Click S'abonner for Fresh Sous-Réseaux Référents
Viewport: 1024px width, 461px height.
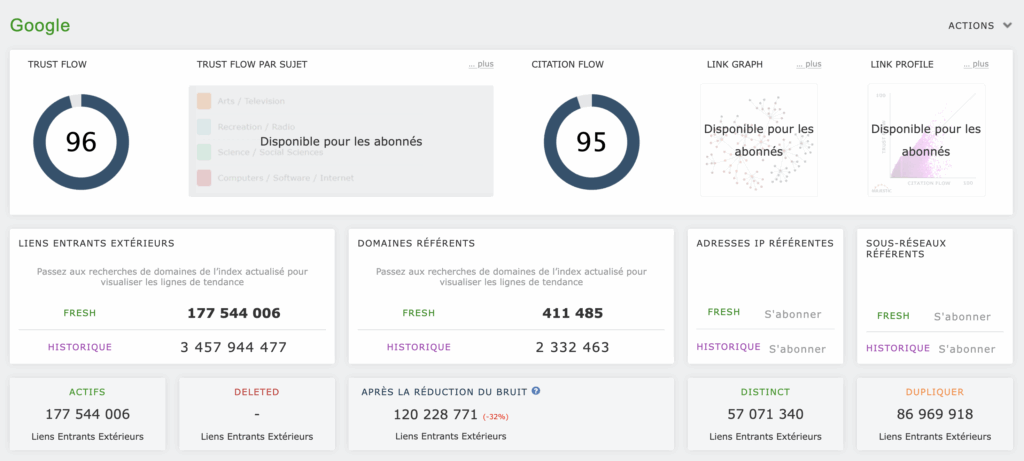[962, 316]
